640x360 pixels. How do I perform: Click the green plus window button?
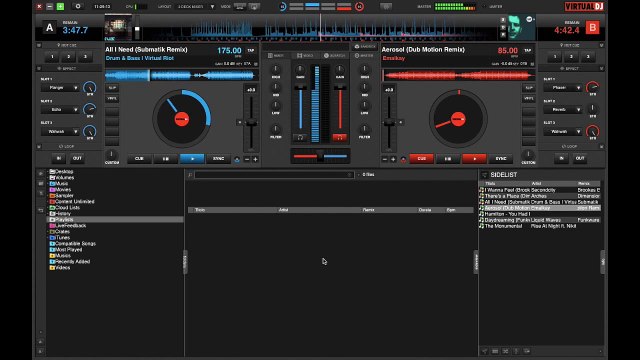click(60, 7)
